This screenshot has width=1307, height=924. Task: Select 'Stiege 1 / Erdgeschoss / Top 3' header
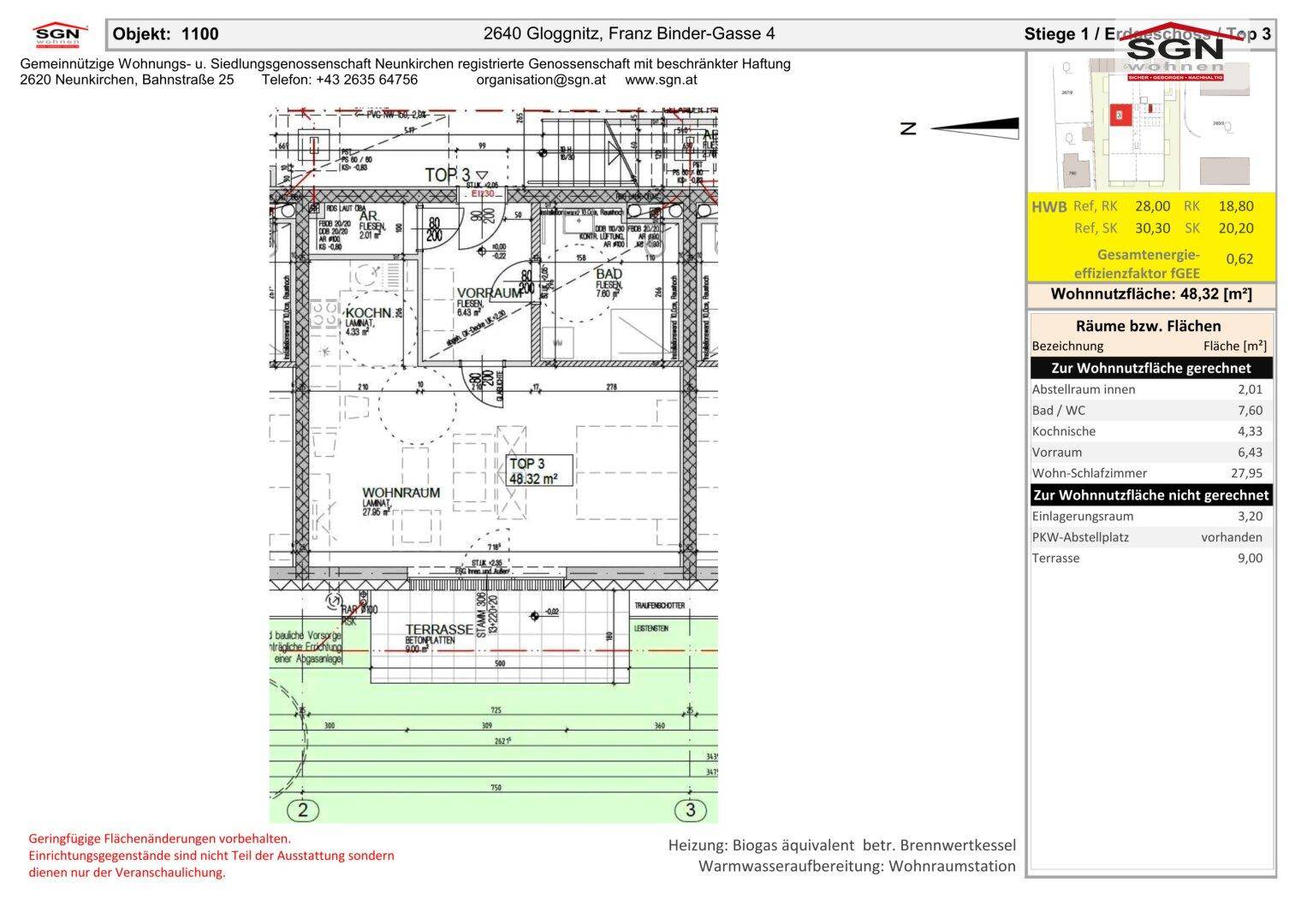[x=1147, y=34]
